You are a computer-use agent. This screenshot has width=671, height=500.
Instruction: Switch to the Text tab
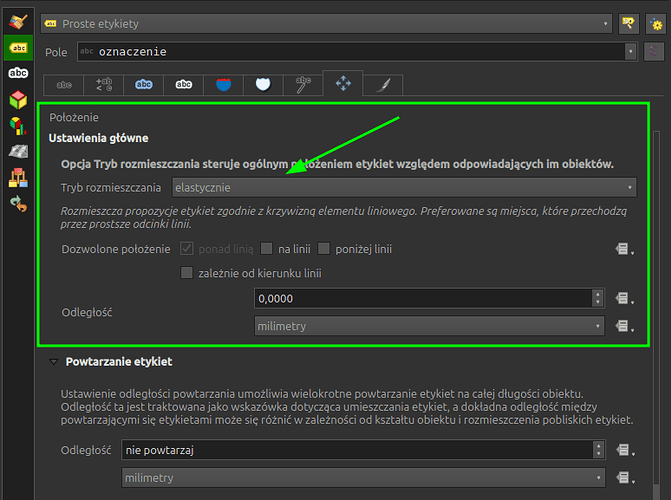click(x=64, y=85)
